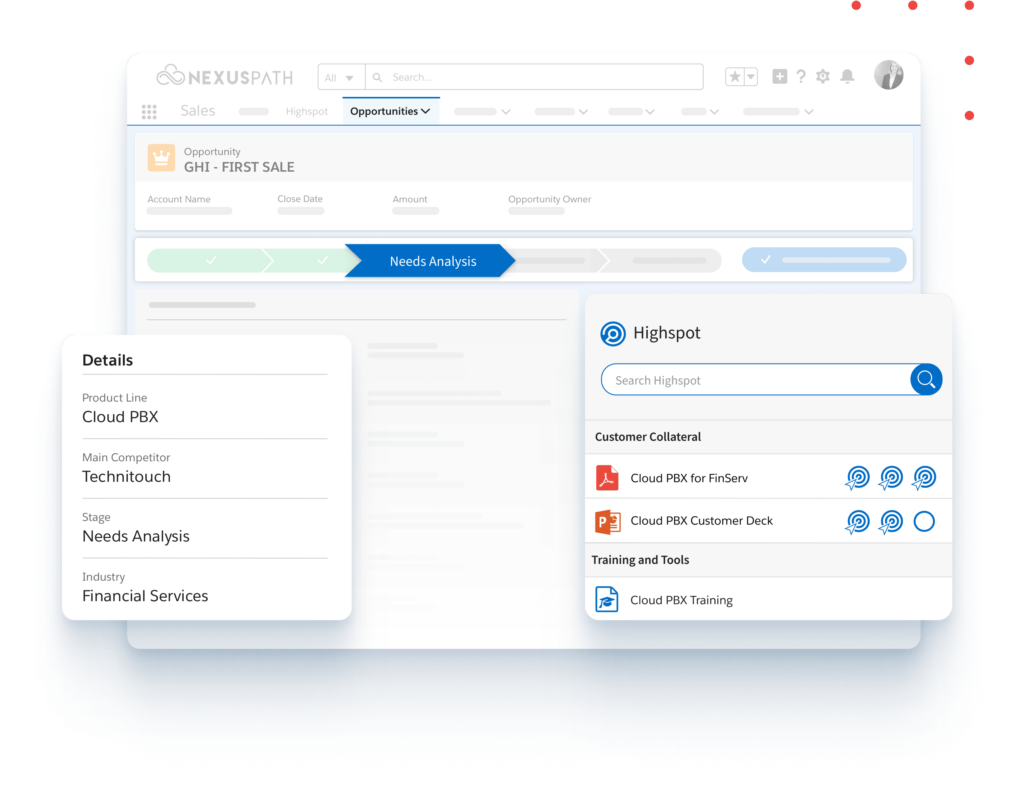Expand the Opportunities tab chevron
Image resolution: width=1024 pixels, height=788 pixels.
(426, 111)
